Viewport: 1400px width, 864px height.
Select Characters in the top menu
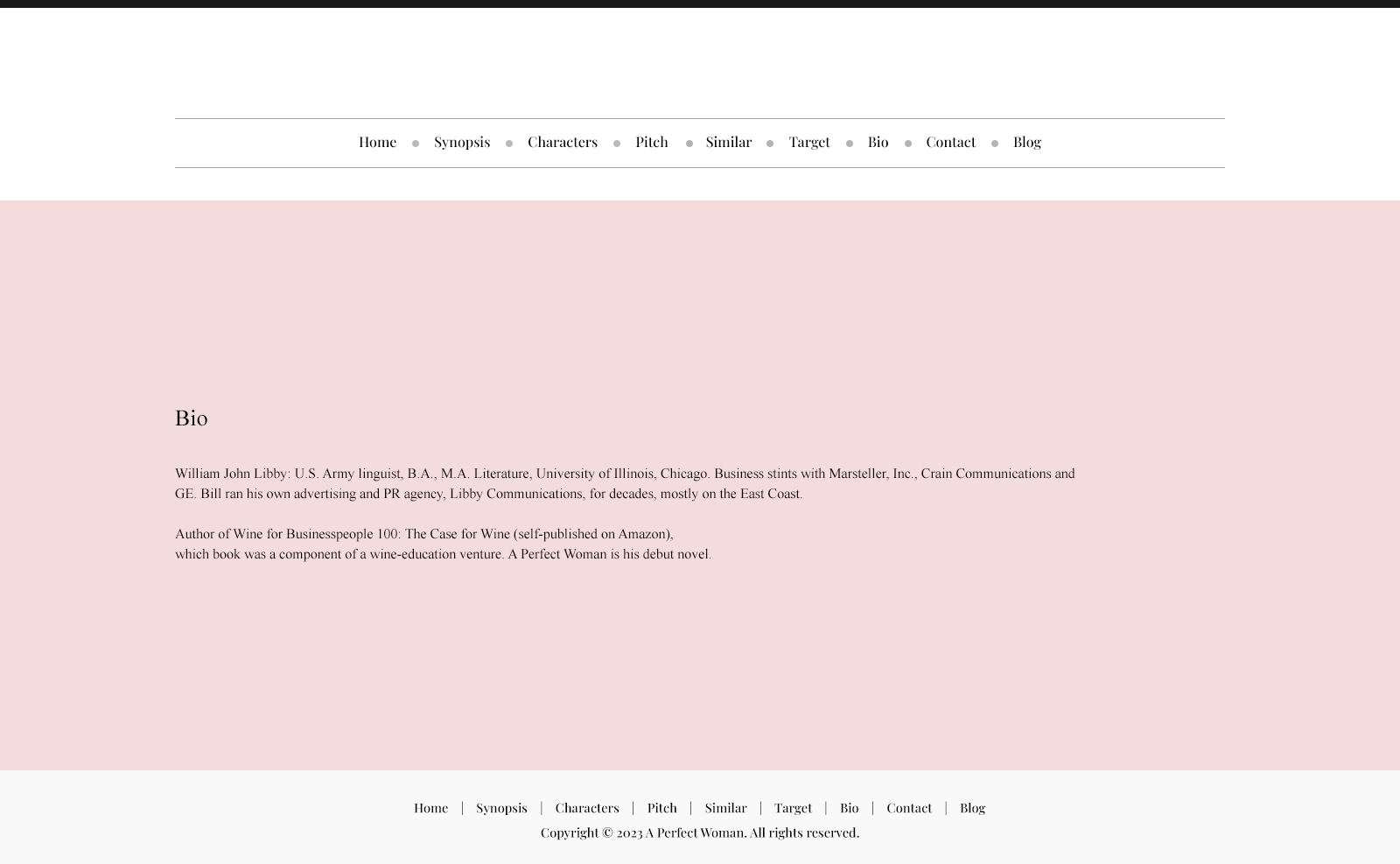point(562,142)
